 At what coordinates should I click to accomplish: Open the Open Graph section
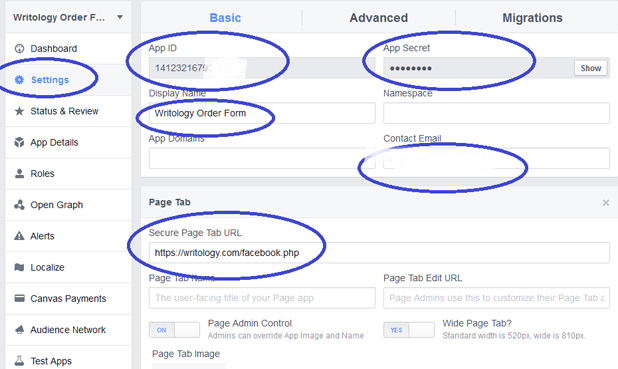click(x=68, y=205)
